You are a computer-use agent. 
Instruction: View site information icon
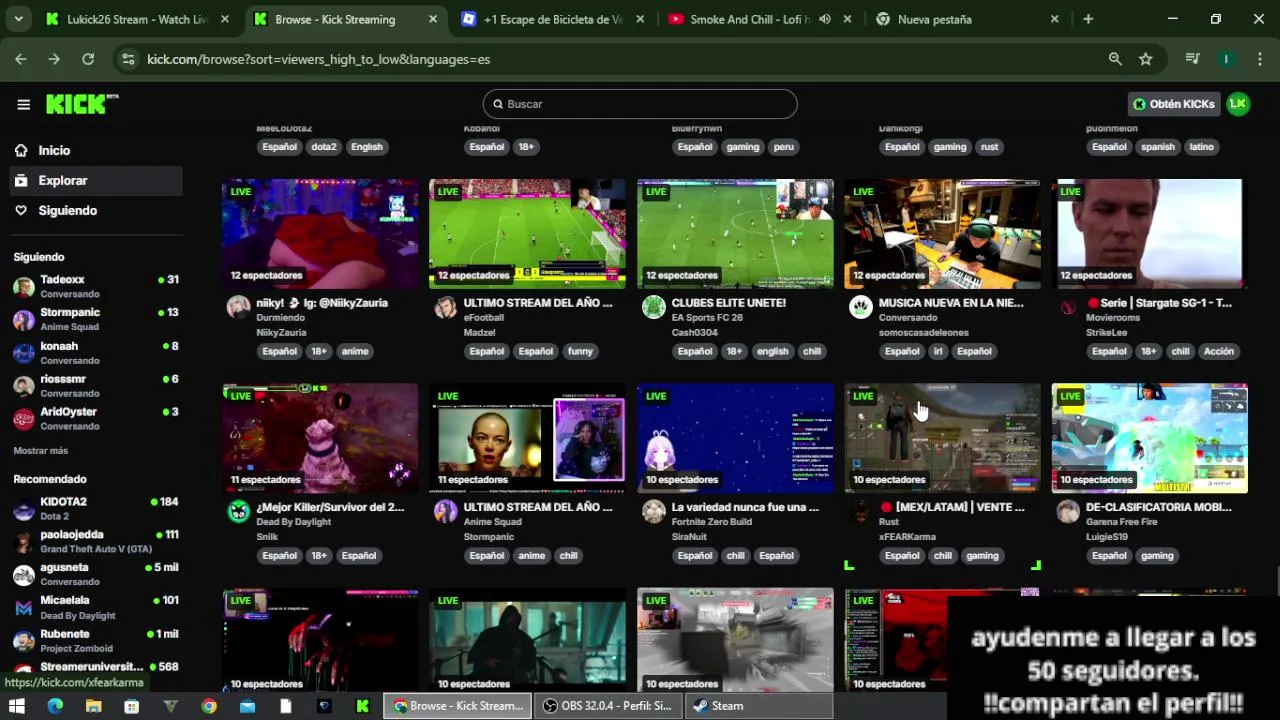tap(128, 59)
